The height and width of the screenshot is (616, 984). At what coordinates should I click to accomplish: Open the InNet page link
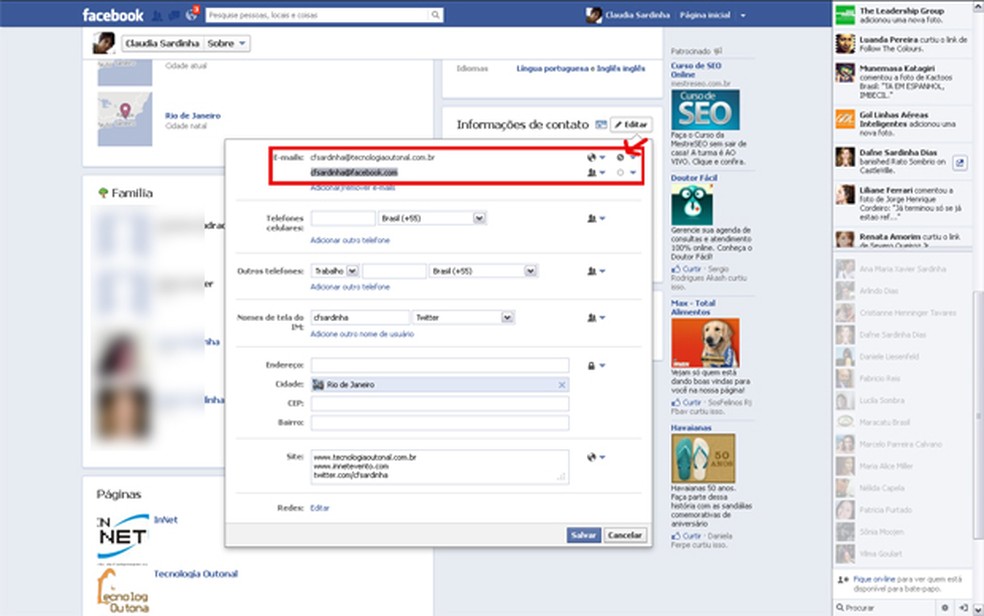(x=166, y=519)
